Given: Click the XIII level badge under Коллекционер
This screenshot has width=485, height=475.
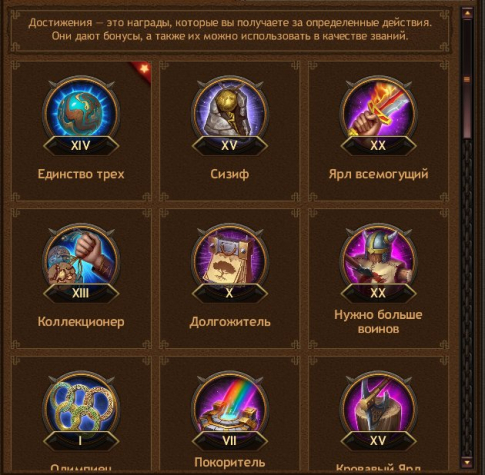Looking at the screenshot, I should click(81, 293).
